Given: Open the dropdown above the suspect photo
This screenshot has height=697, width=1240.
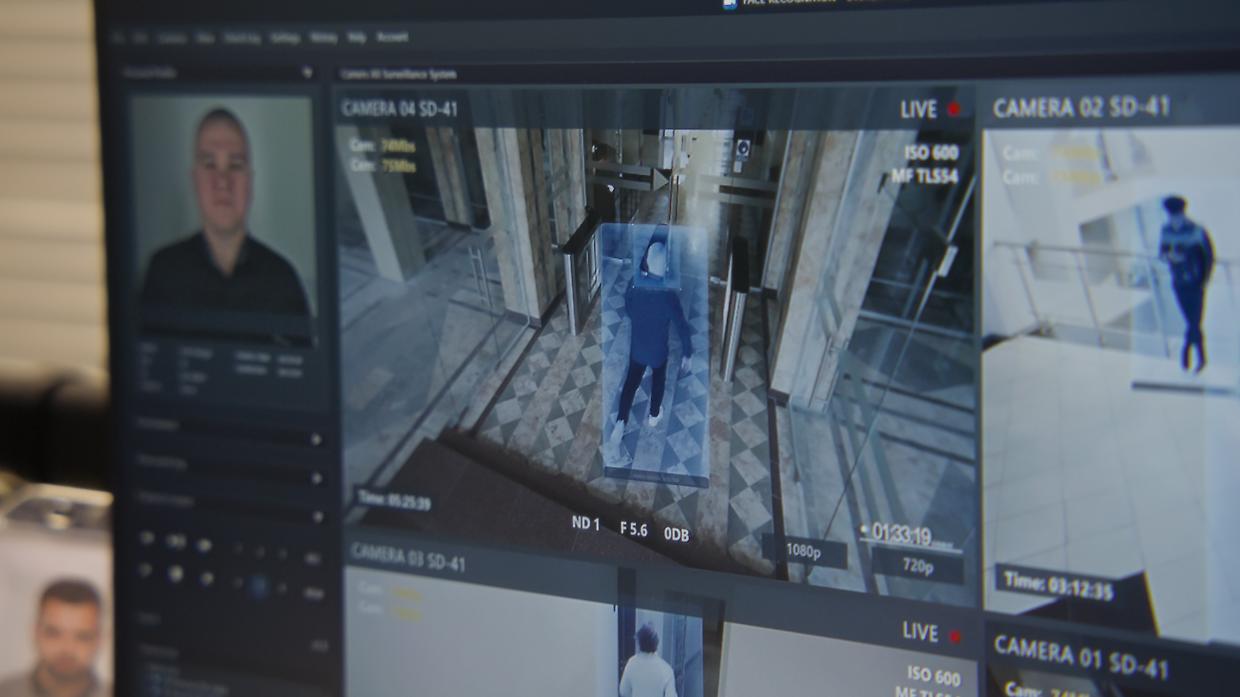Looking at the screenshot, I should [x=307, y=73].
